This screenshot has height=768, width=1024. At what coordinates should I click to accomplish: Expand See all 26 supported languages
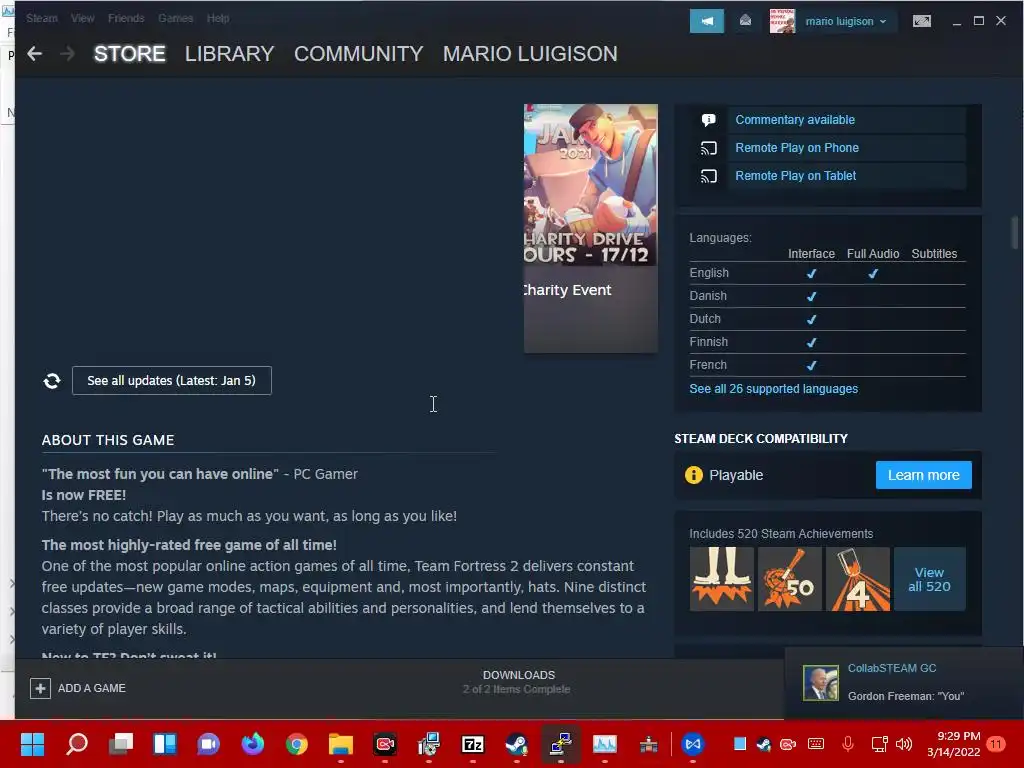pos(773,389)
